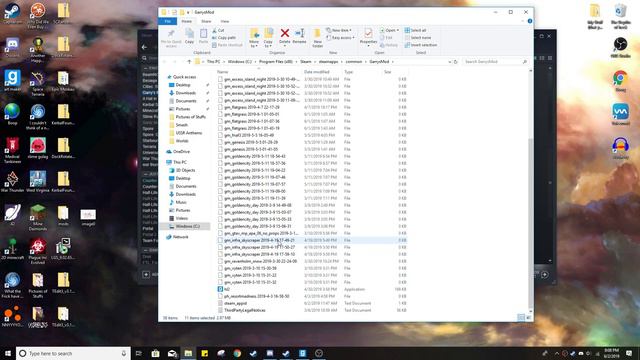This screenshot has height=360, width=640.
Task: Switch to the Share ribbon tab
Action: click(206, 21)
